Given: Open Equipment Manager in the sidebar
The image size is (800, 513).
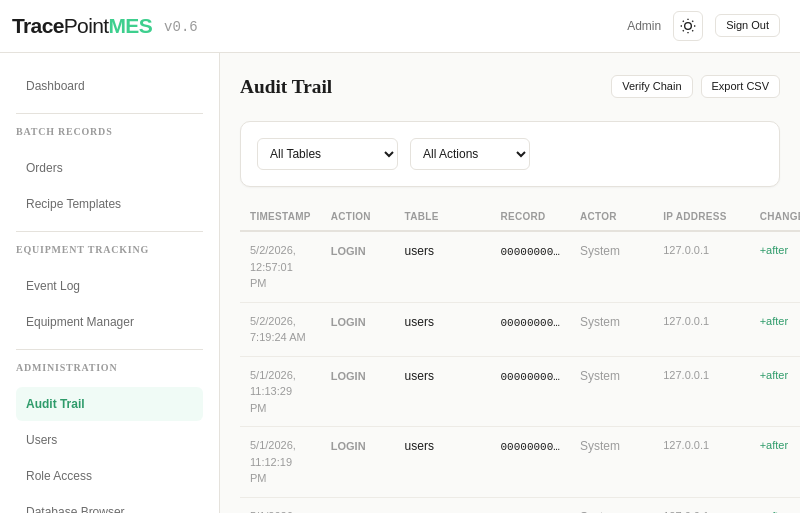Looking at the screenshot, I should [x=109, y=322].
